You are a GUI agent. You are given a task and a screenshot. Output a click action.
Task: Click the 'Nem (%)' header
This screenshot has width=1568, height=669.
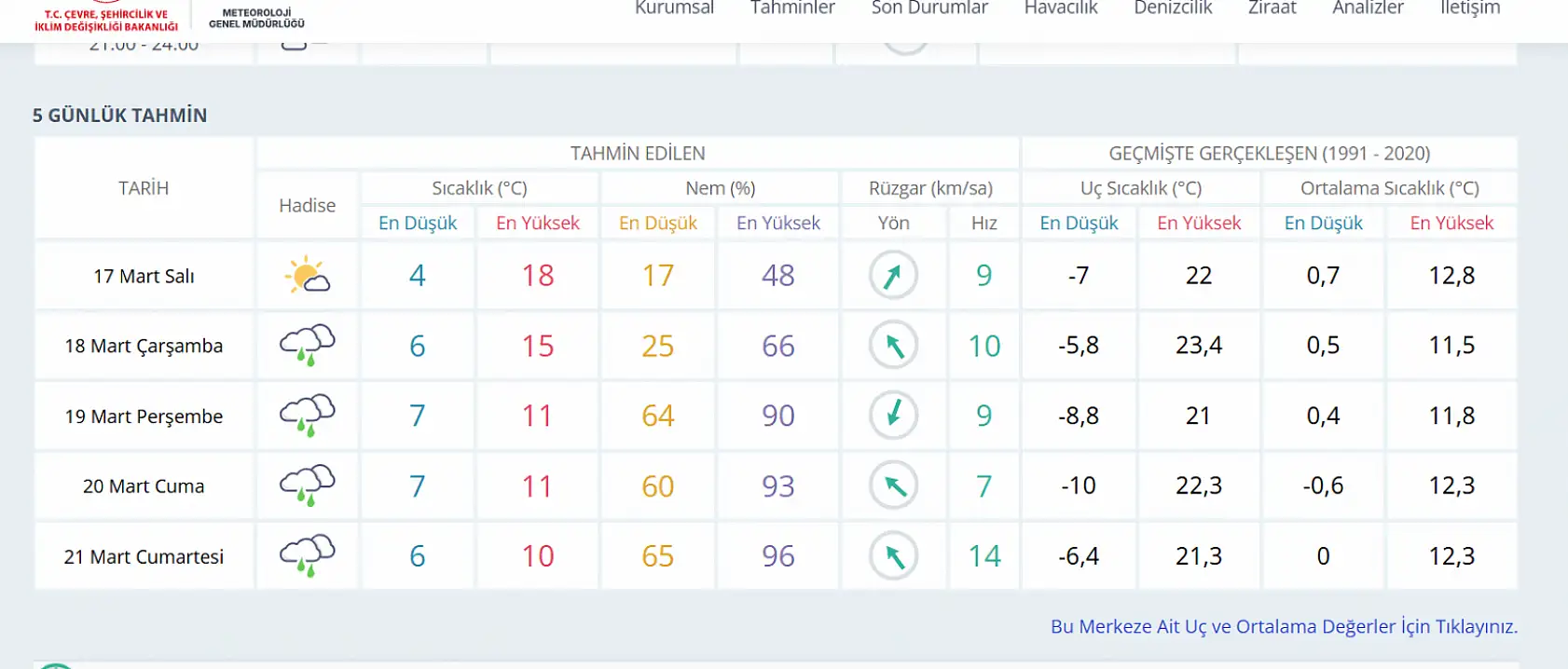coord(720,188)
